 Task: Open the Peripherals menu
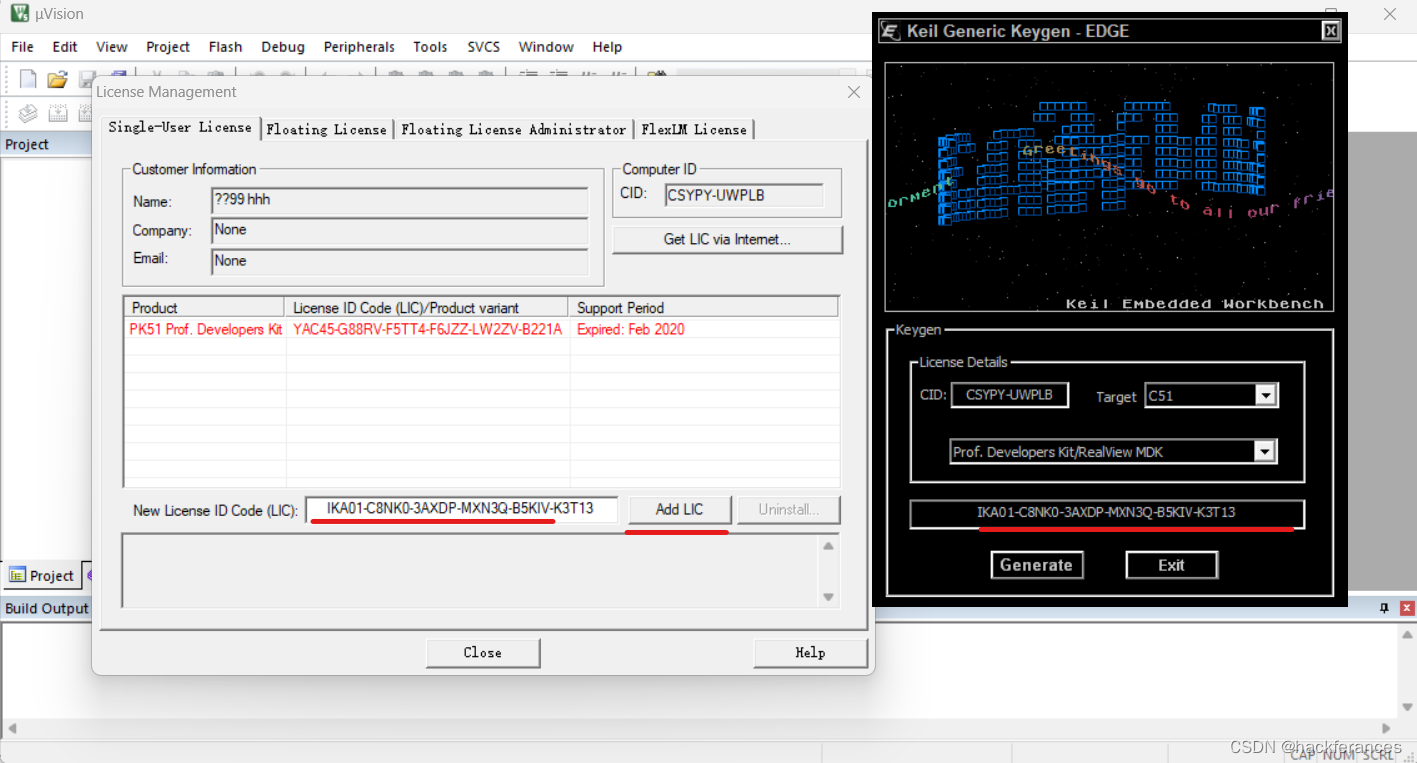[x=359, y=47]
